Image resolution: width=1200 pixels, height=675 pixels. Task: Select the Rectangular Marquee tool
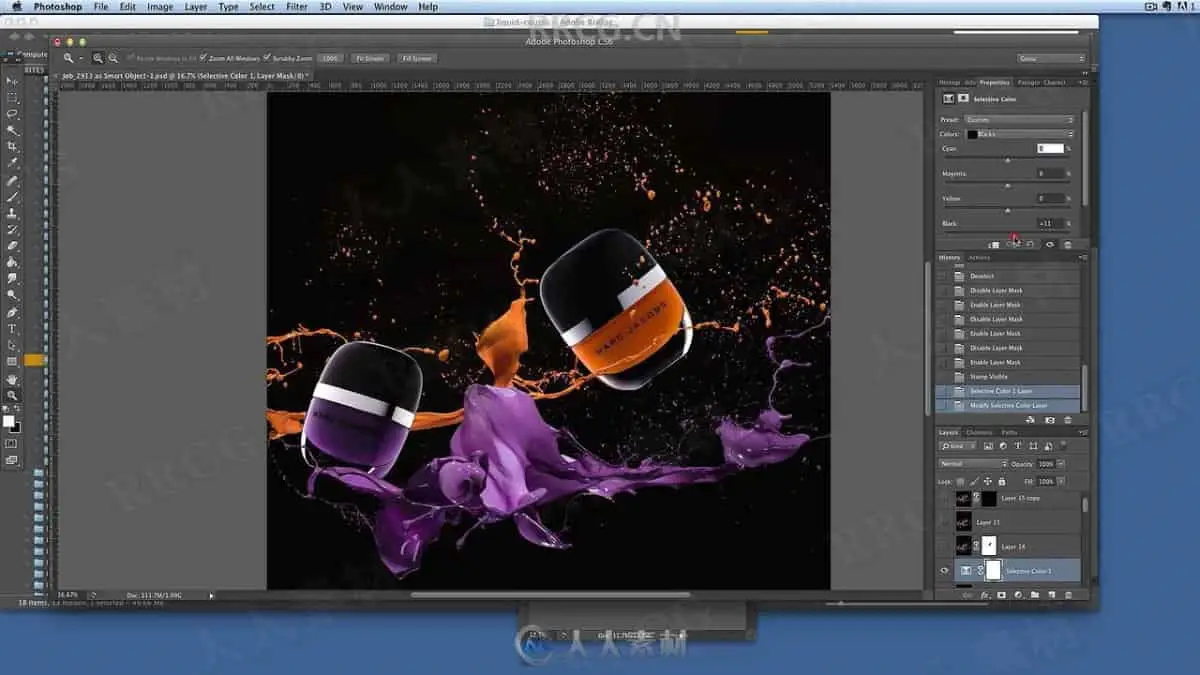[x=12, y=98]
